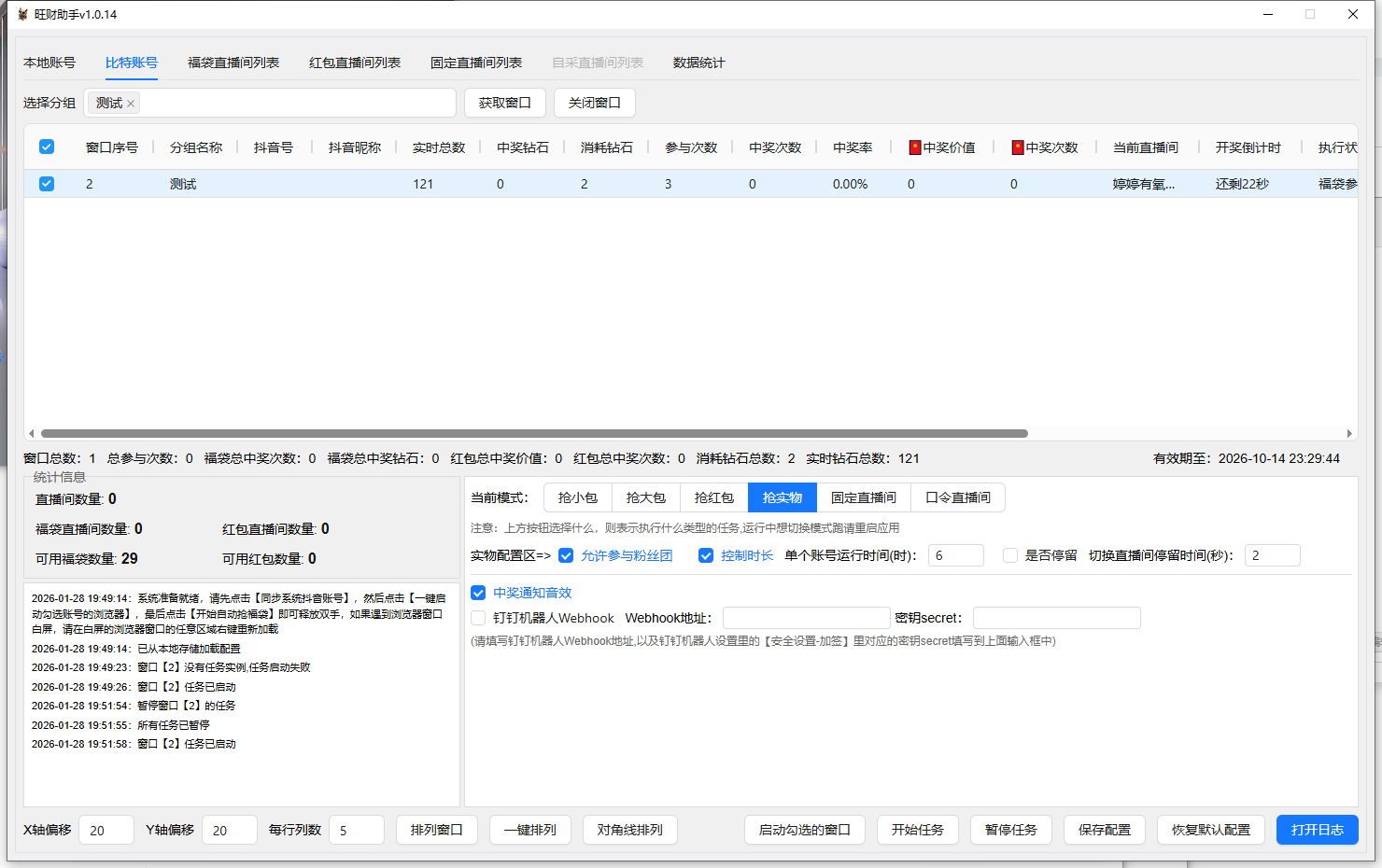Click the app icon in the title bar
Image resolution: width=1382 pixels, height=868 pixels.
tap(22, 14)
